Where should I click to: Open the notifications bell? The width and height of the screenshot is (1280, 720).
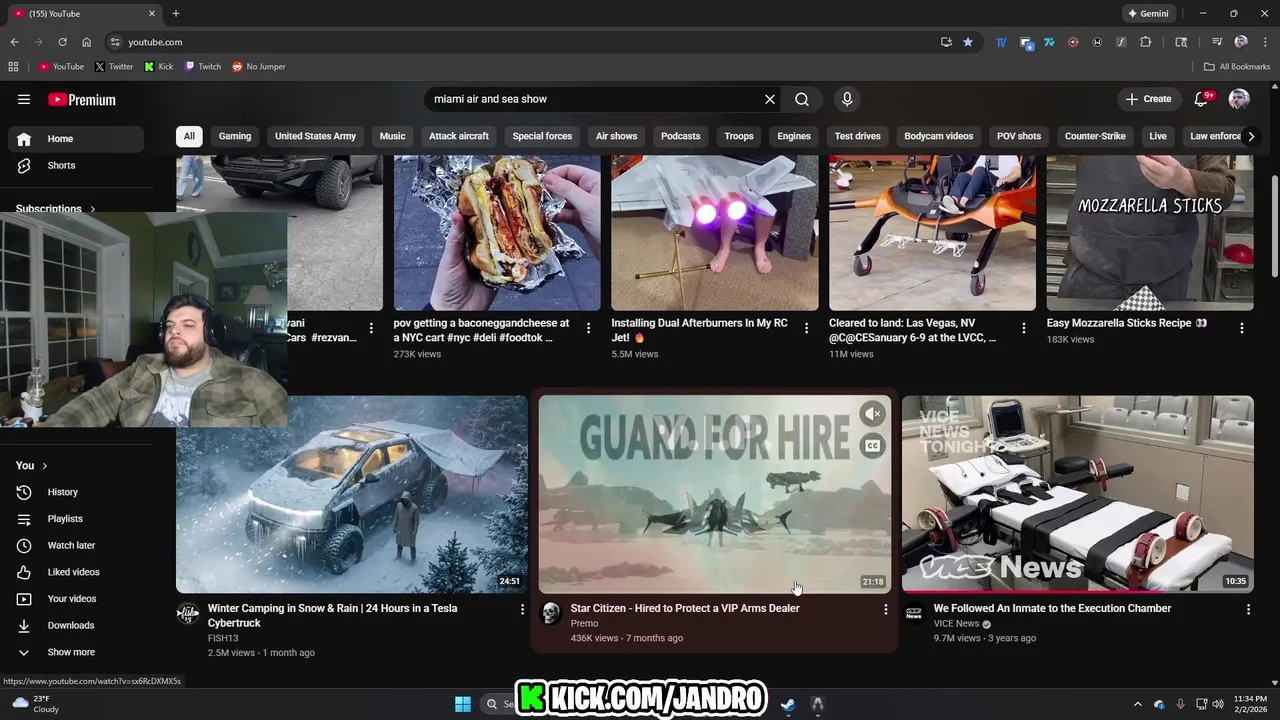pyautogui.click(x=1203, y=99)
